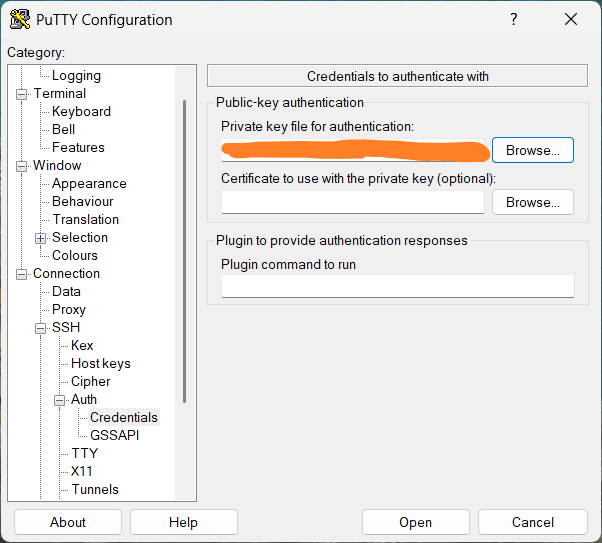Image resolution: width=602 pixels, height=543 pixels.
Task: Open the Colours settings category
Action: (75, 256)
